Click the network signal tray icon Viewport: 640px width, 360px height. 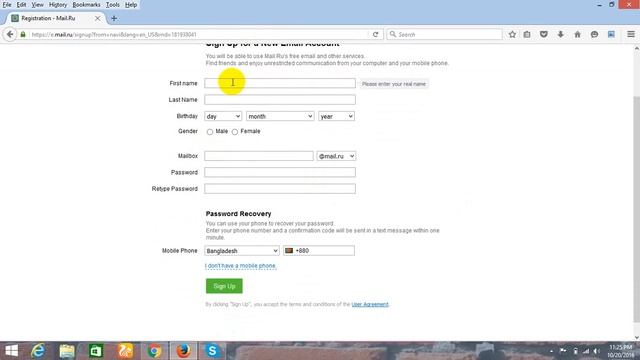point(586,351)
